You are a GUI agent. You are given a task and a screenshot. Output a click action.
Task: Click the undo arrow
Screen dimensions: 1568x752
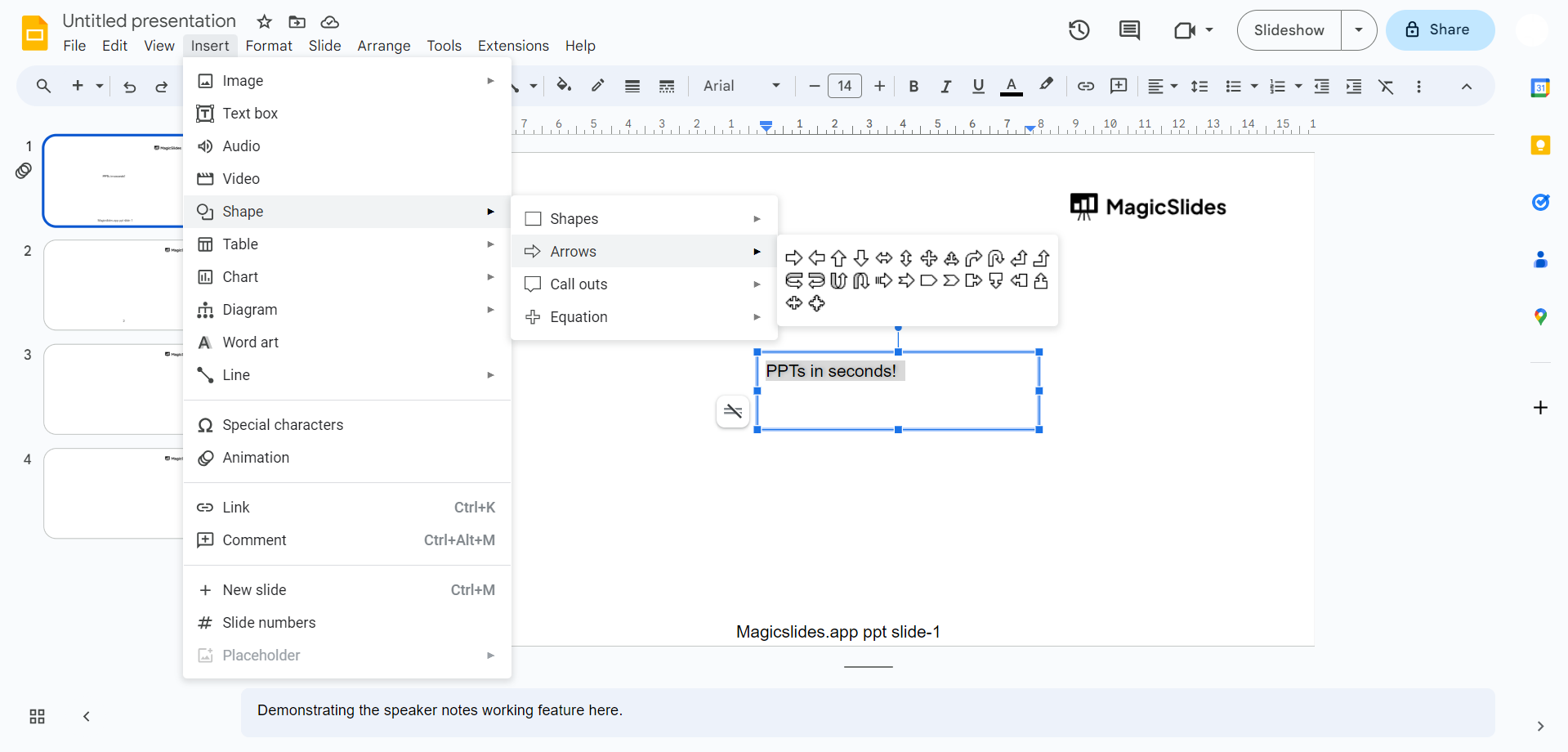[x=129, y=86]
